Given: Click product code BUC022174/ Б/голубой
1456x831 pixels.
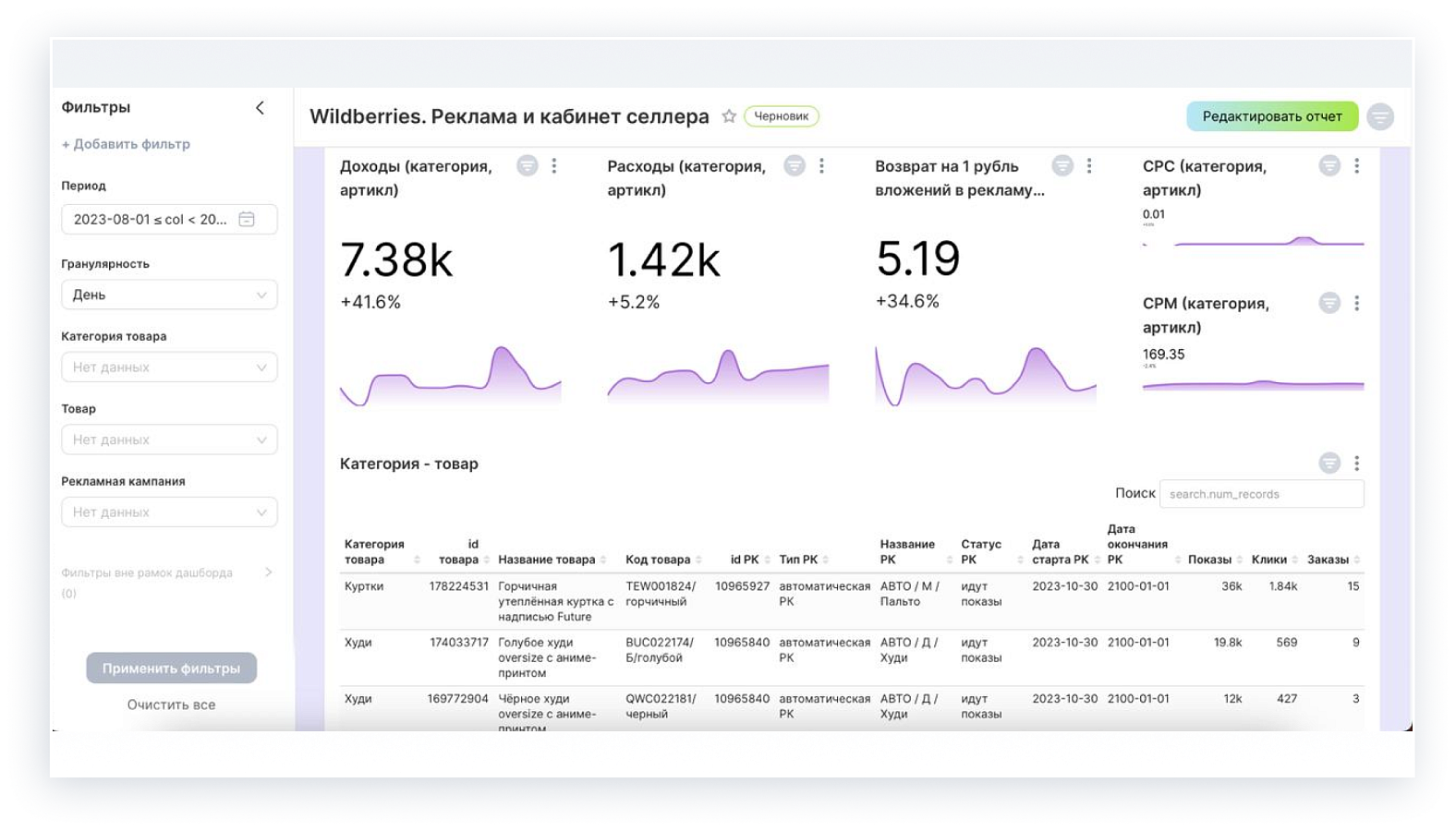Looking at the screenshot, I should coord(660,650).
